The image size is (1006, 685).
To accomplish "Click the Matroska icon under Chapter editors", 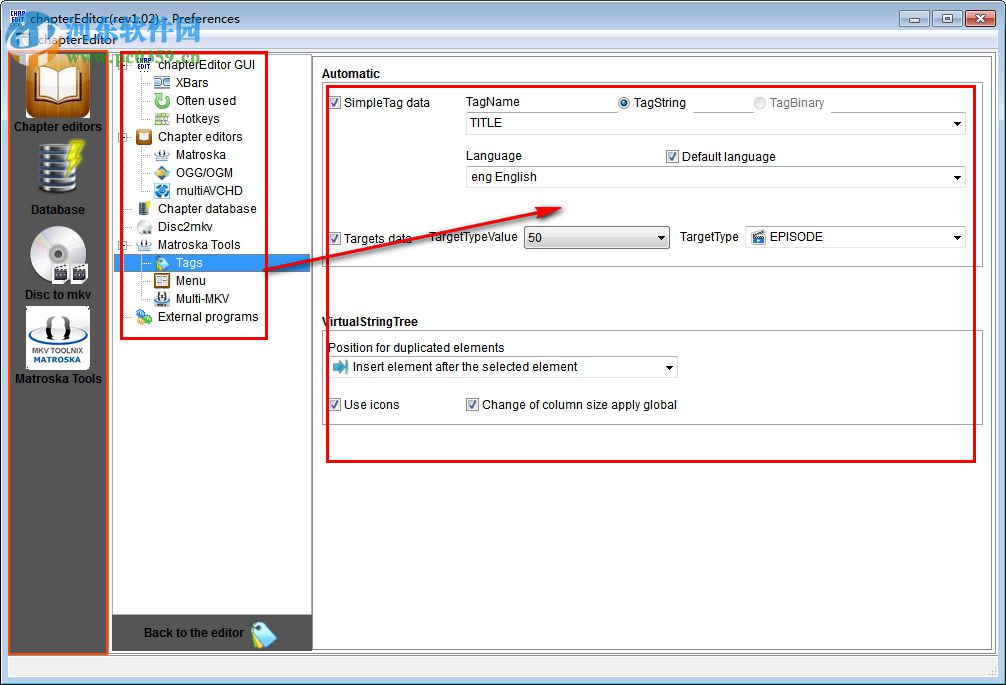I will coord(162,155).
